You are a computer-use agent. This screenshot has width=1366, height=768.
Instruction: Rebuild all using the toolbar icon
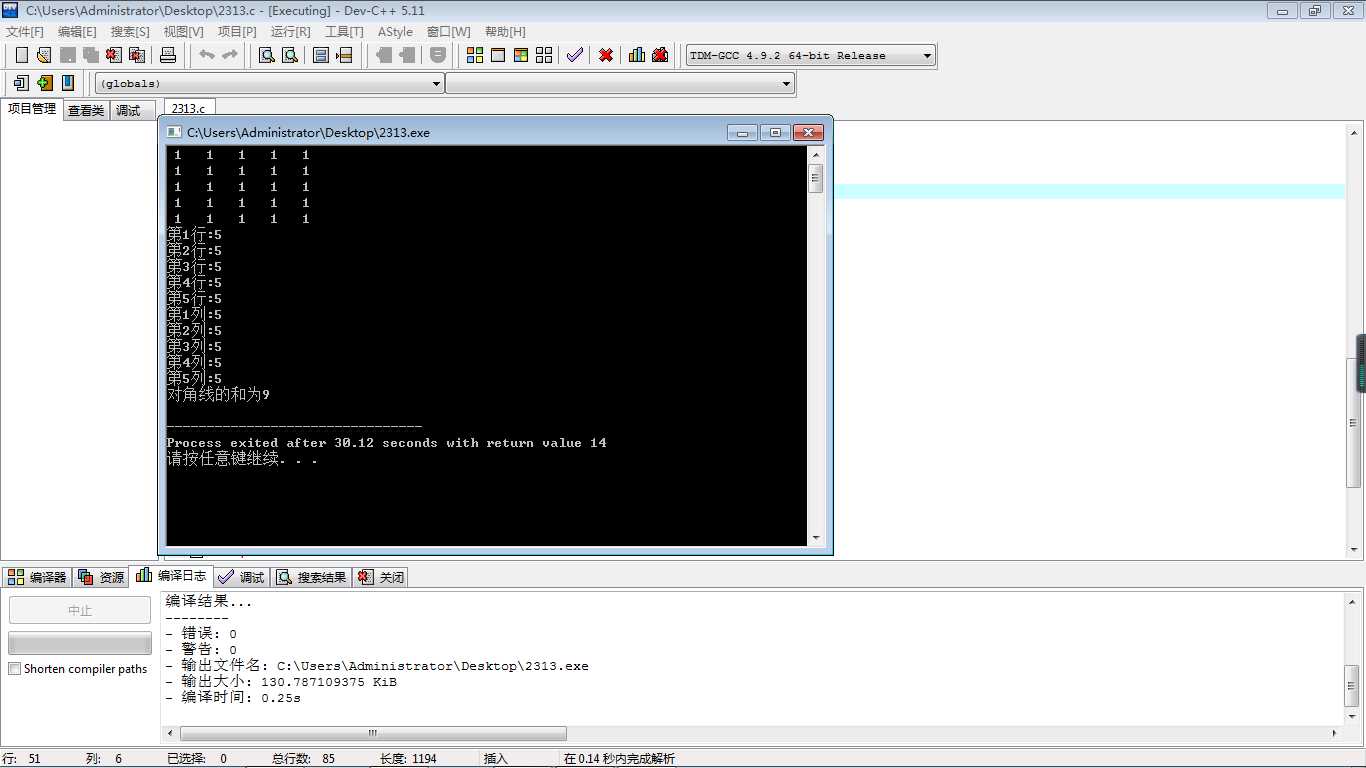click(x=544, y=55)
